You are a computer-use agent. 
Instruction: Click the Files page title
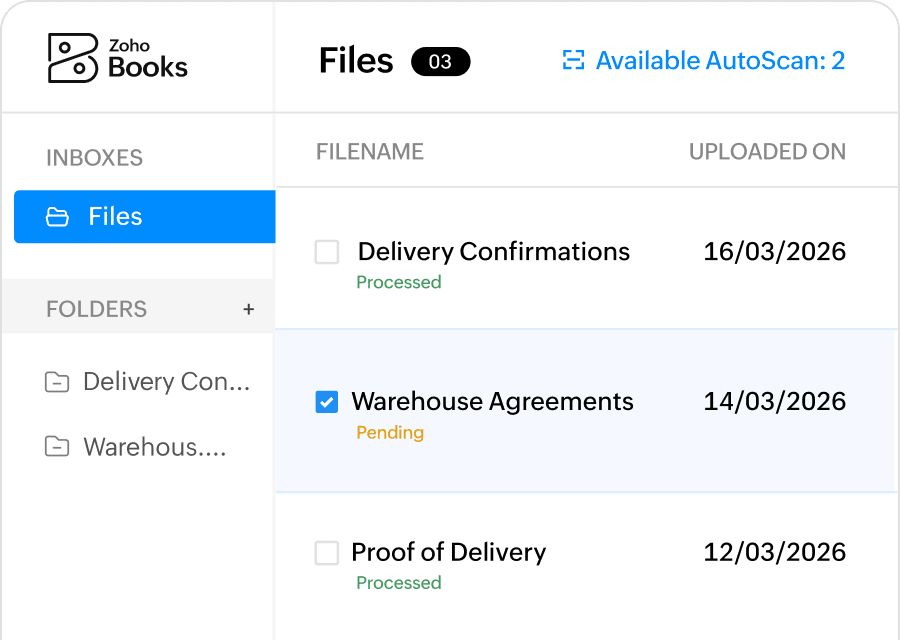[x=356, y=61]
